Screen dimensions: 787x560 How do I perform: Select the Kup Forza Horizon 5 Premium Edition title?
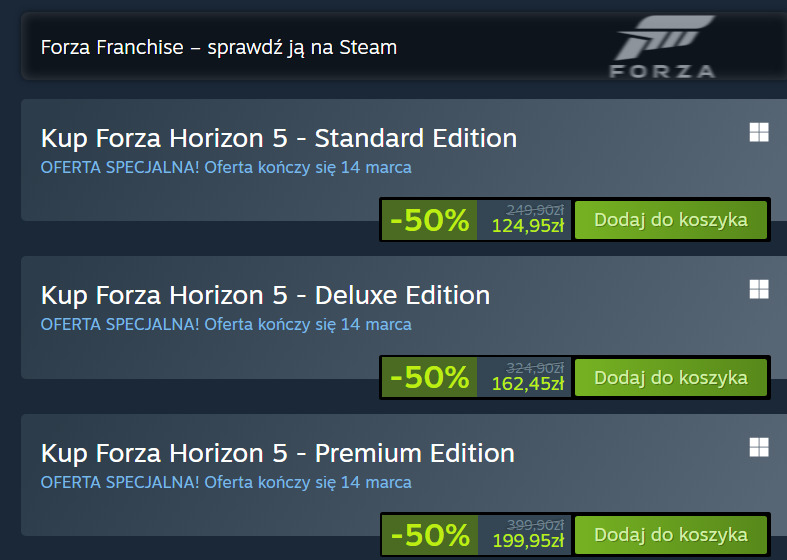click(277, 452)
